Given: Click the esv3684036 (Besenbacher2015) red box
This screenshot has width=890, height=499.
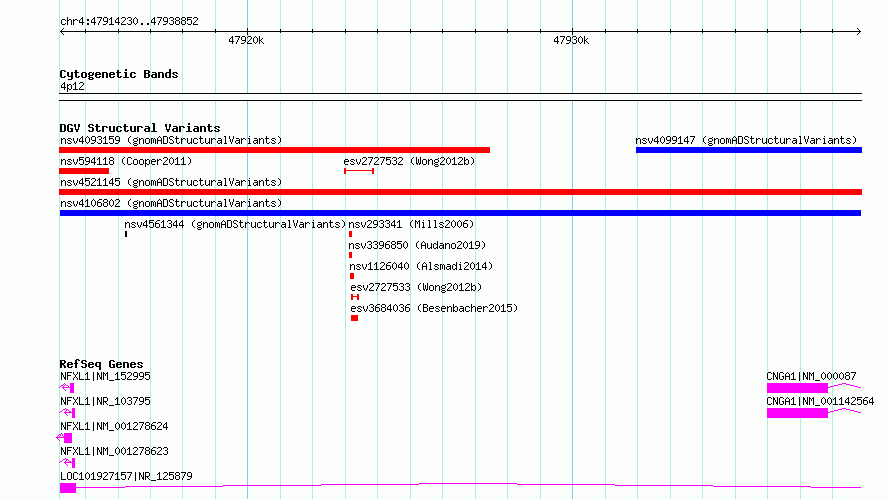Looking at the screenshot, I should click(354, 318).
